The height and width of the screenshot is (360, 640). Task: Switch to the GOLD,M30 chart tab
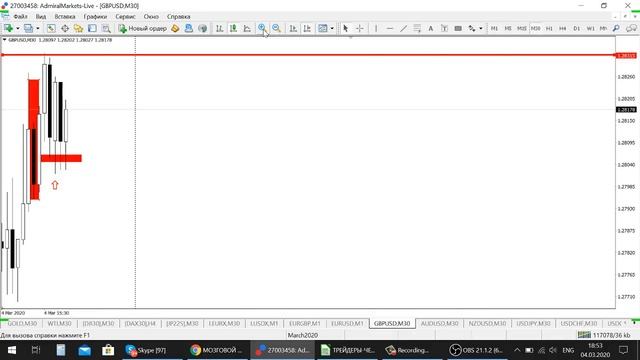click(x=22, y=323)
